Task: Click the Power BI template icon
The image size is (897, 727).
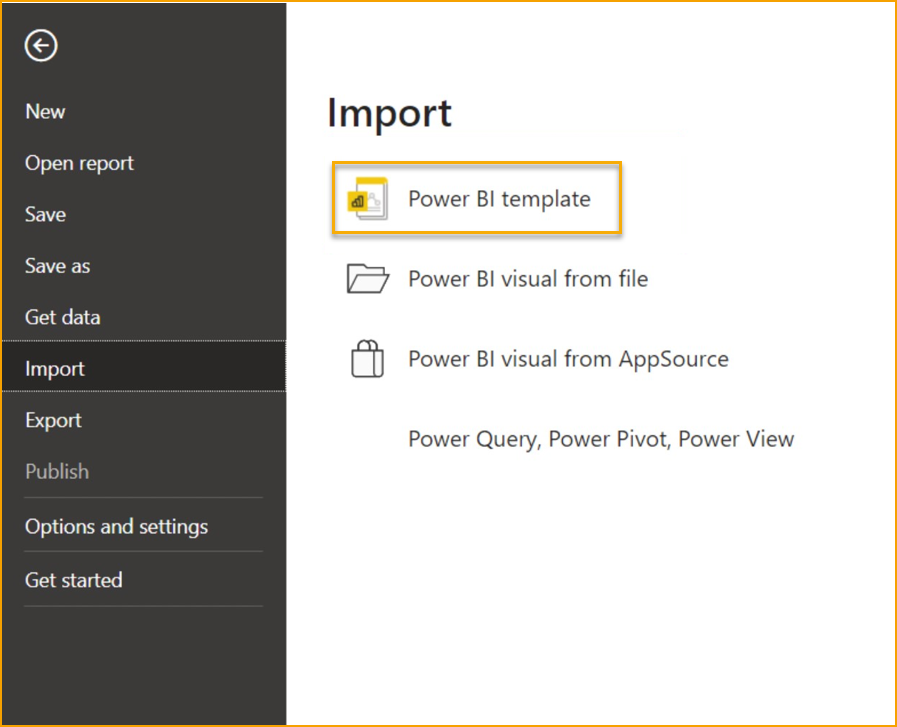Action: 367,199
